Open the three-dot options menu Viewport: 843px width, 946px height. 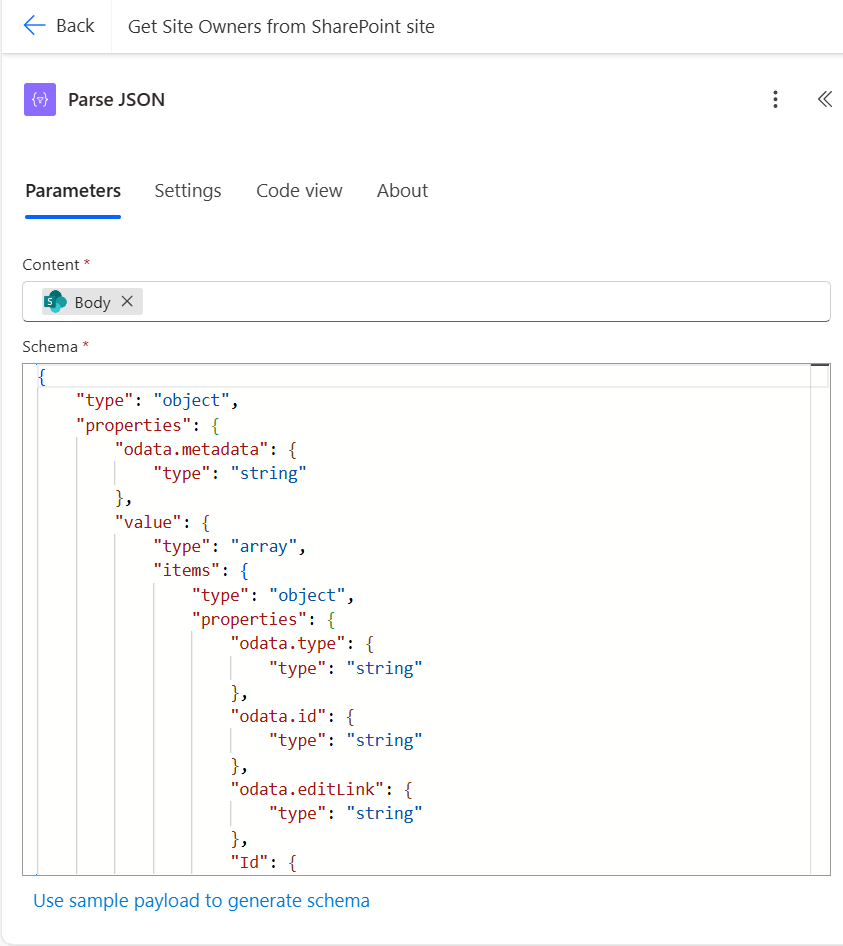tap(775, 99)
